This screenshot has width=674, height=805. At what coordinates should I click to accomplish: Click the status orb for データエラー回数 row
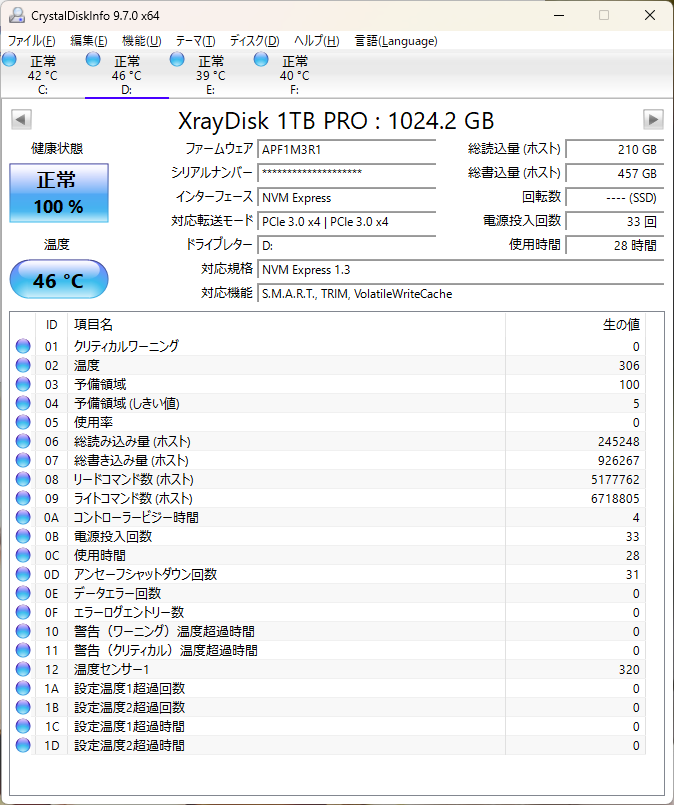(x=23, y=593)
